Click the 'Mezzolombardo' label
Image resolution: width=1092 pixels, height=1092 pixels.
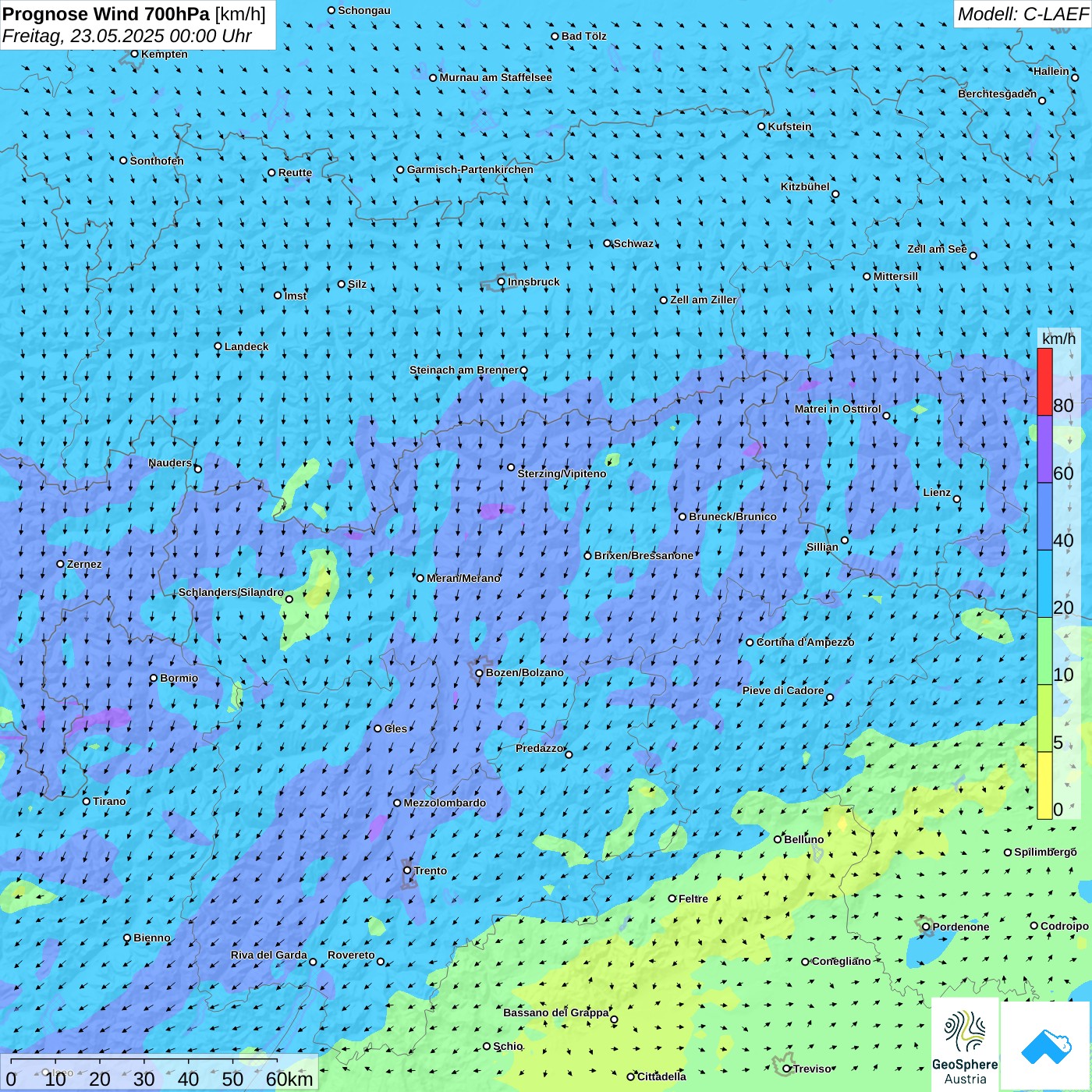point(445,803)
